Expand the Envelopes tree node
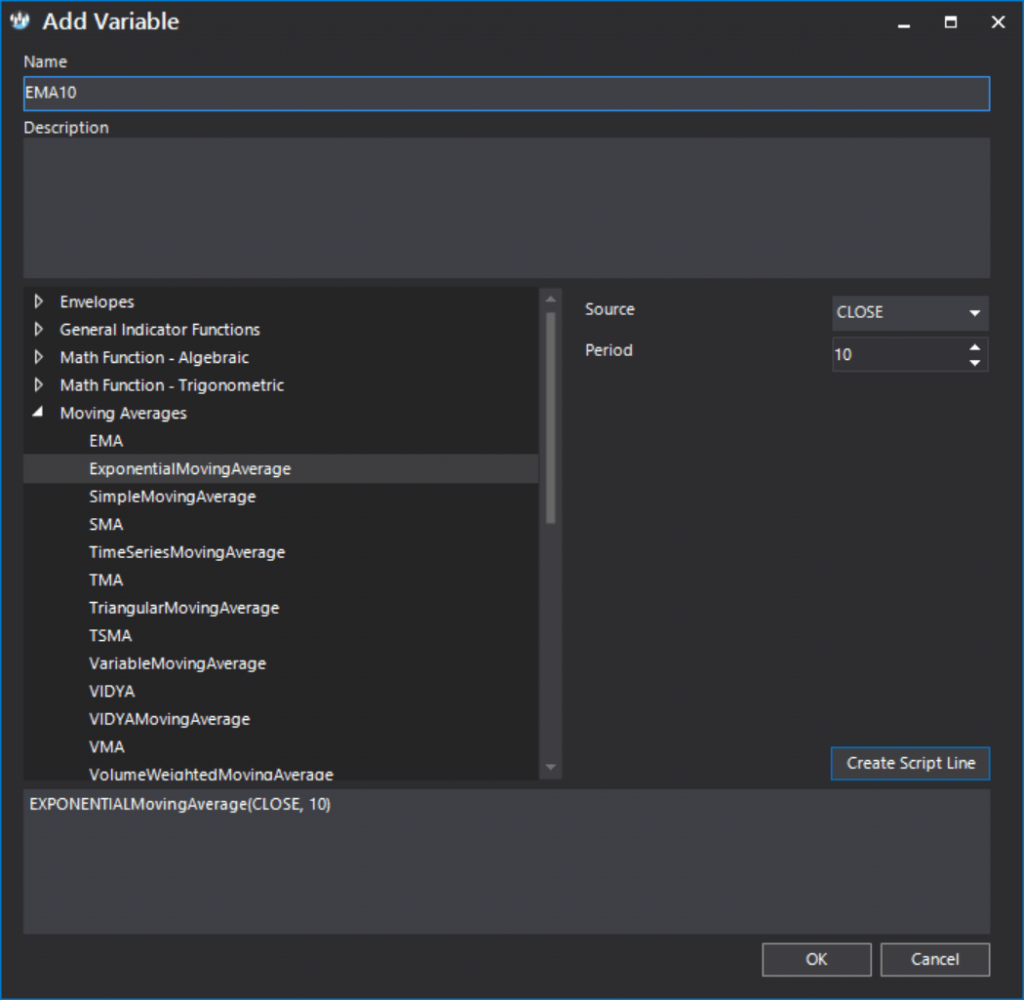This screenshot has height=1000, width=1024. pyautogui.click(x=39, y=302)
